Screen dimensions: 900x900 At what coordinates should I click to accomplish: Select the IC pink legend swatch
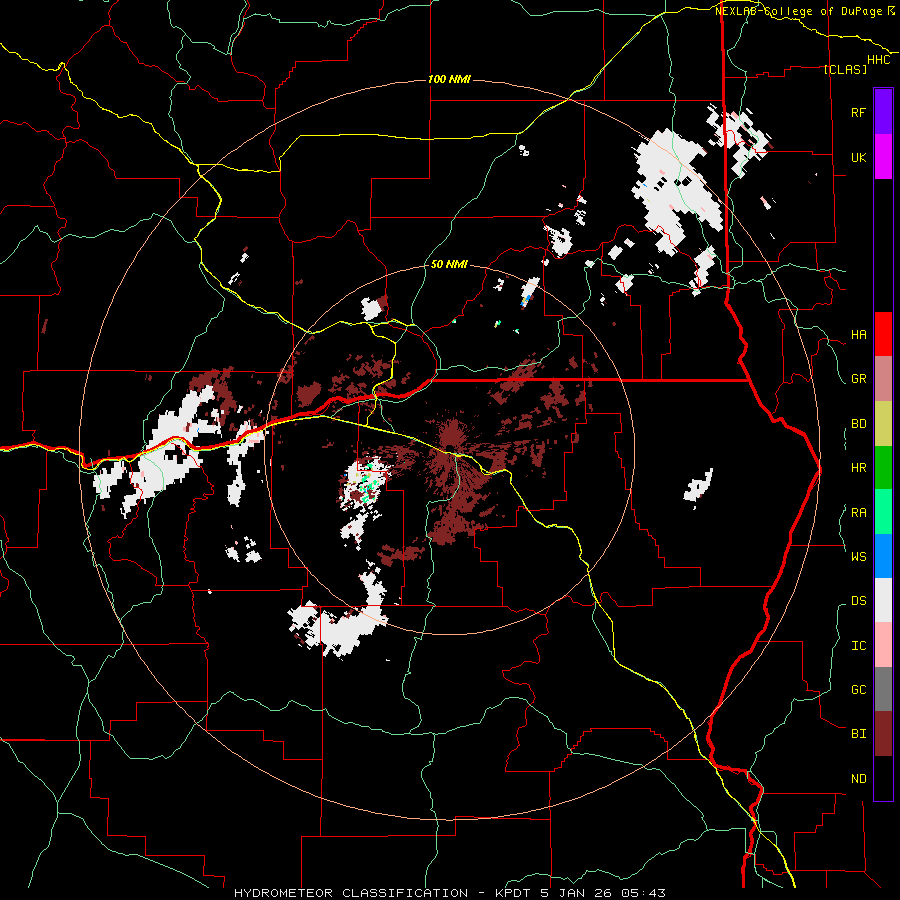point(883,645)
